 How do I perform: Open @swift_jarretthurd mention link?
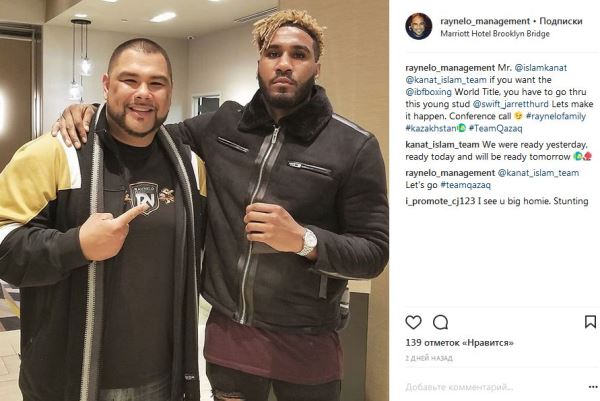click(x=511, y=104)
